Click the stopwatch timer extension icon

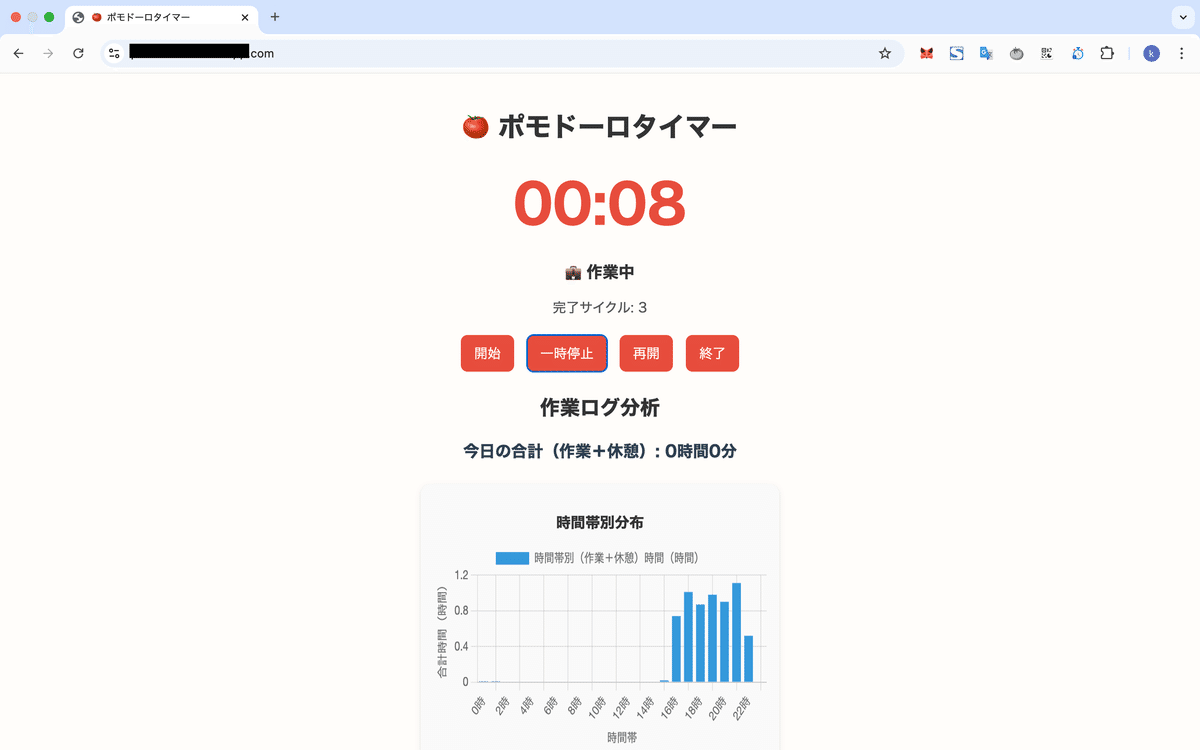point(1077,53)
